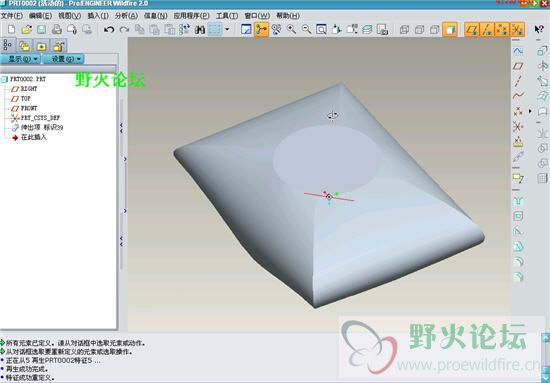Toggle spin center display

click(261, 29)
